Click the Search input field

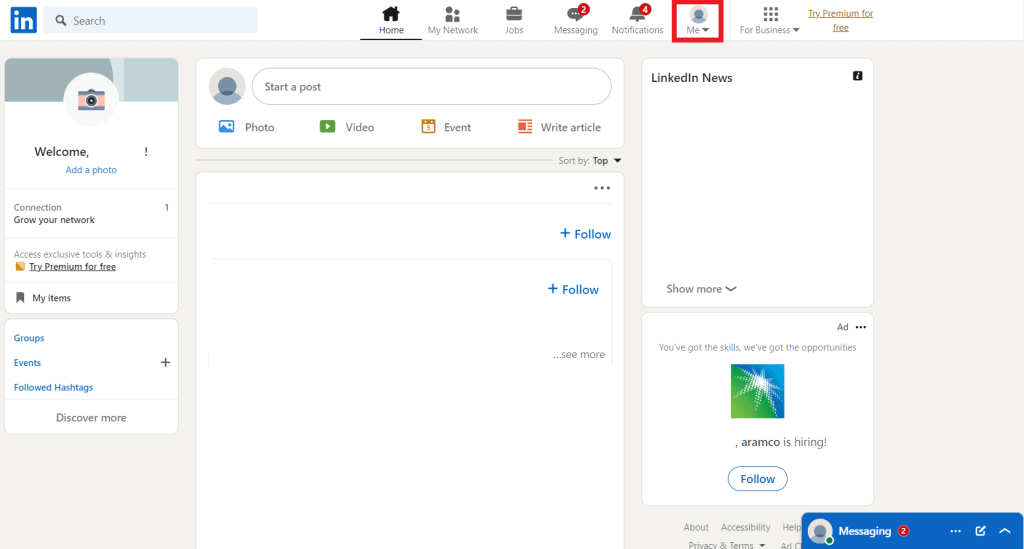151,20
